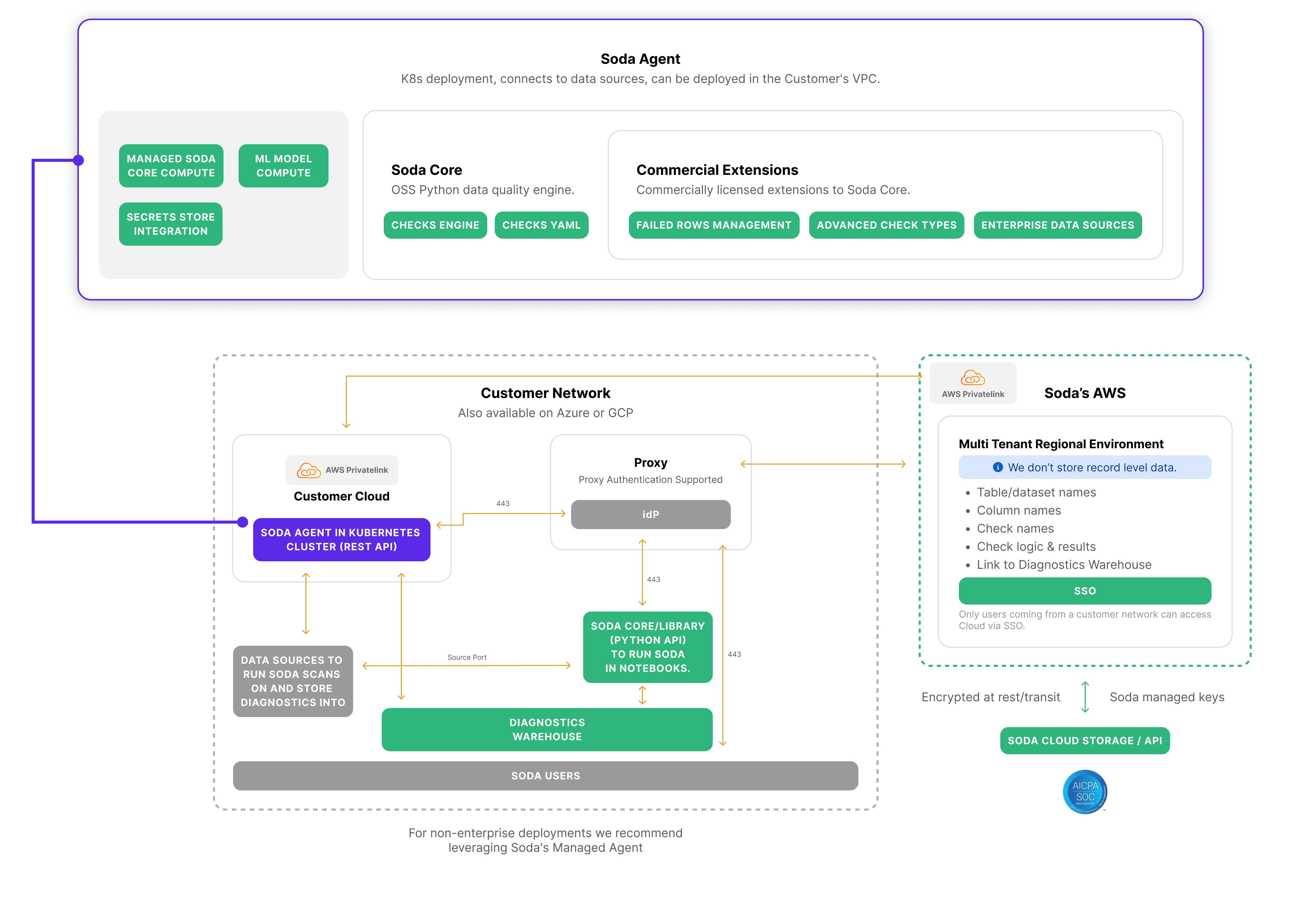The width and height of the screenshot is (1316, 901).
Task: Click the green vertical arrow above Soda Cloud Storage
Action: click(x=1084, y=696)
